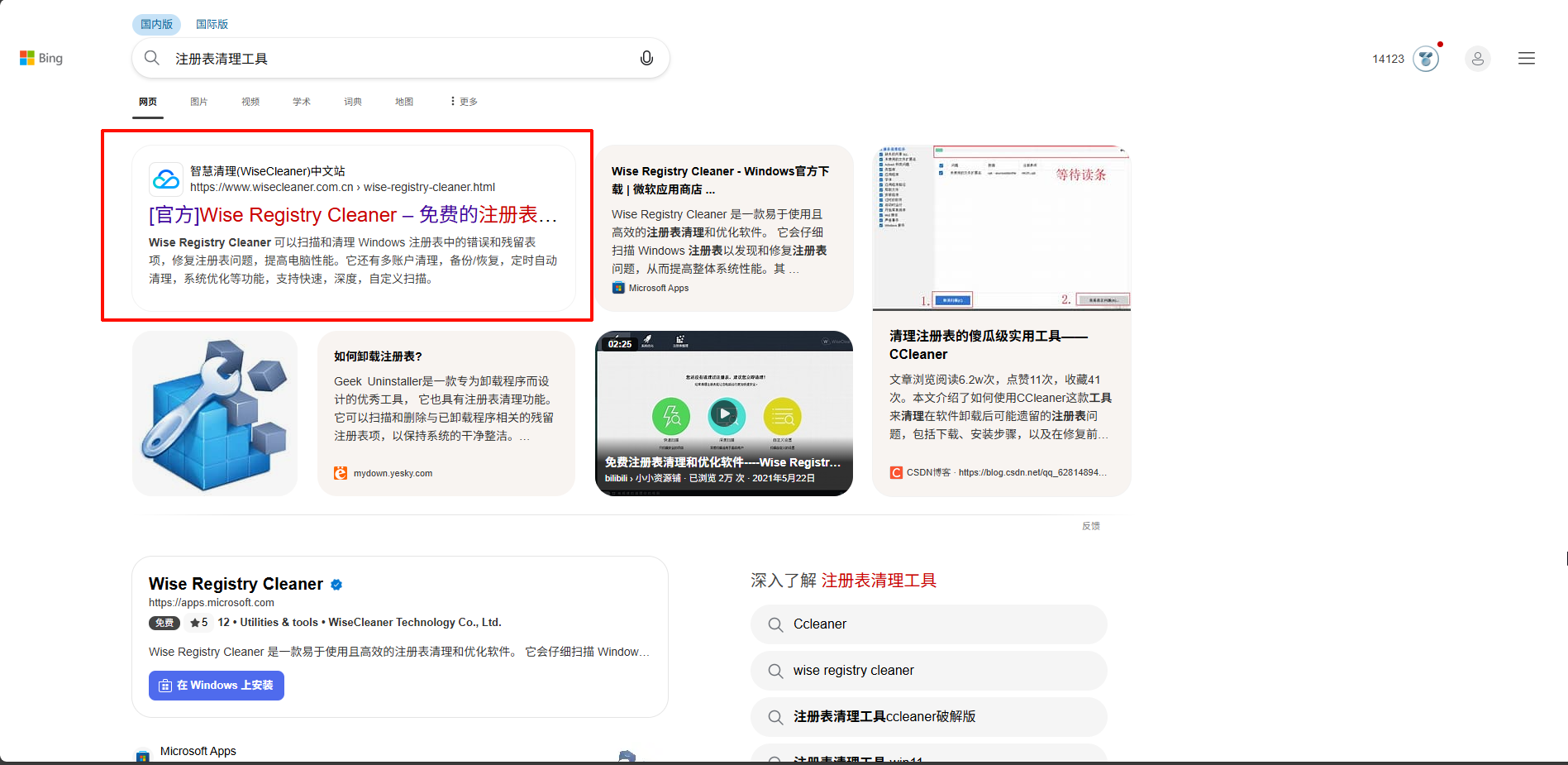
Task: Click the Bing logo
Action: pos(41,58)
